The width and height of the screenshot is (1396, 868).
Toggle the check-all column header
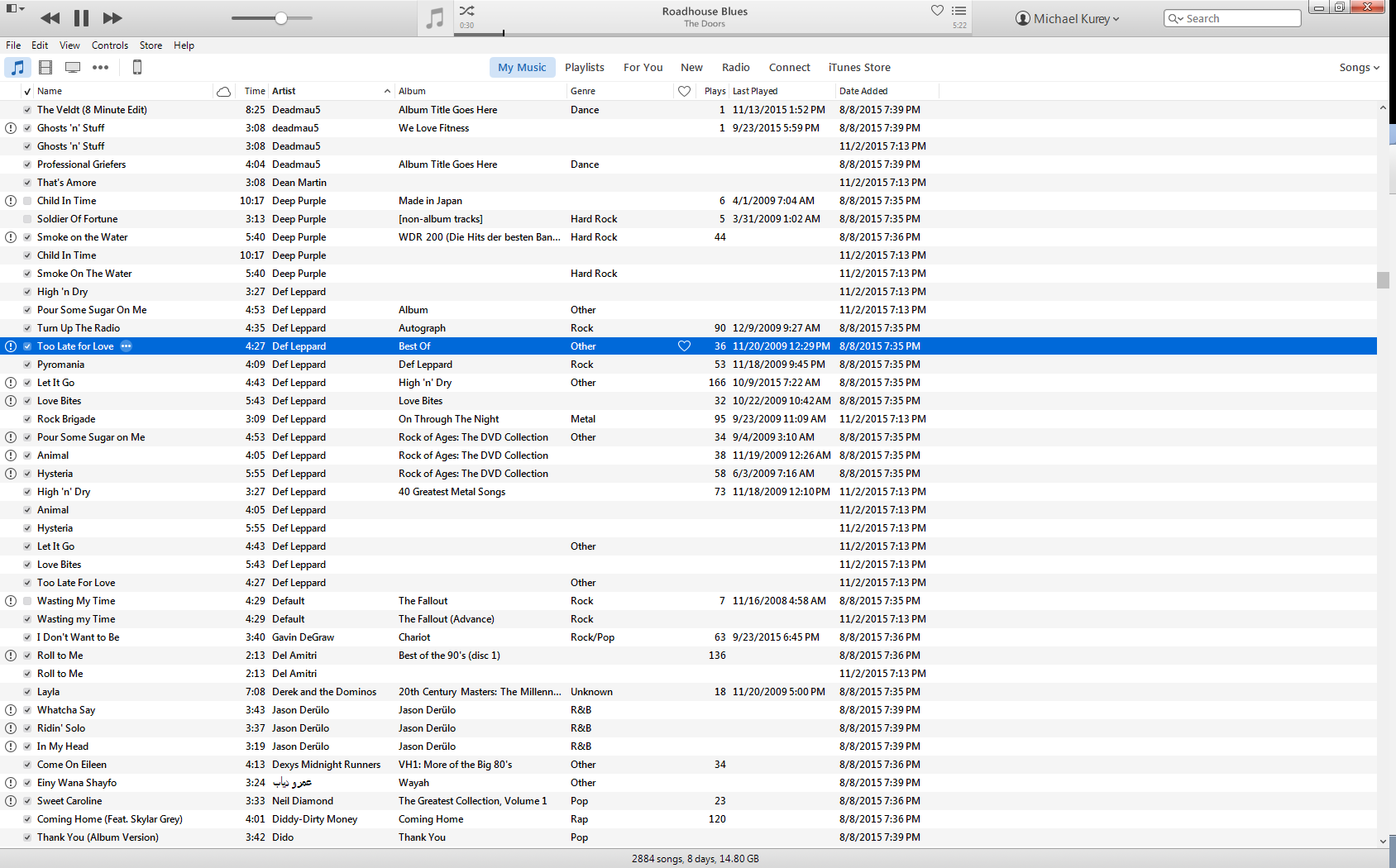click(27, 92)
